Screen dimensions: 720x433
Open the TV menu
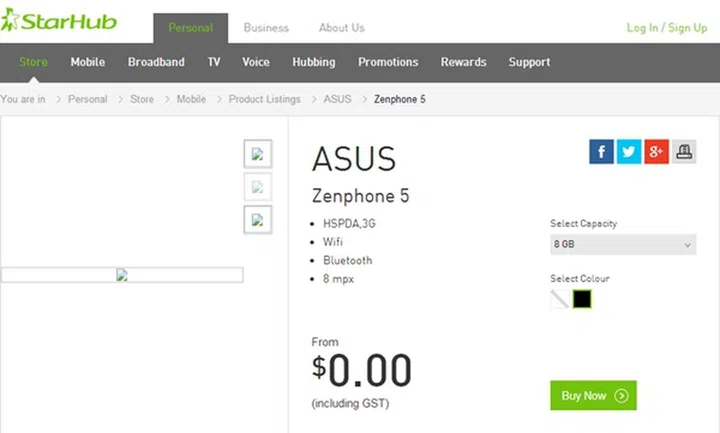[x=214, y=62]
